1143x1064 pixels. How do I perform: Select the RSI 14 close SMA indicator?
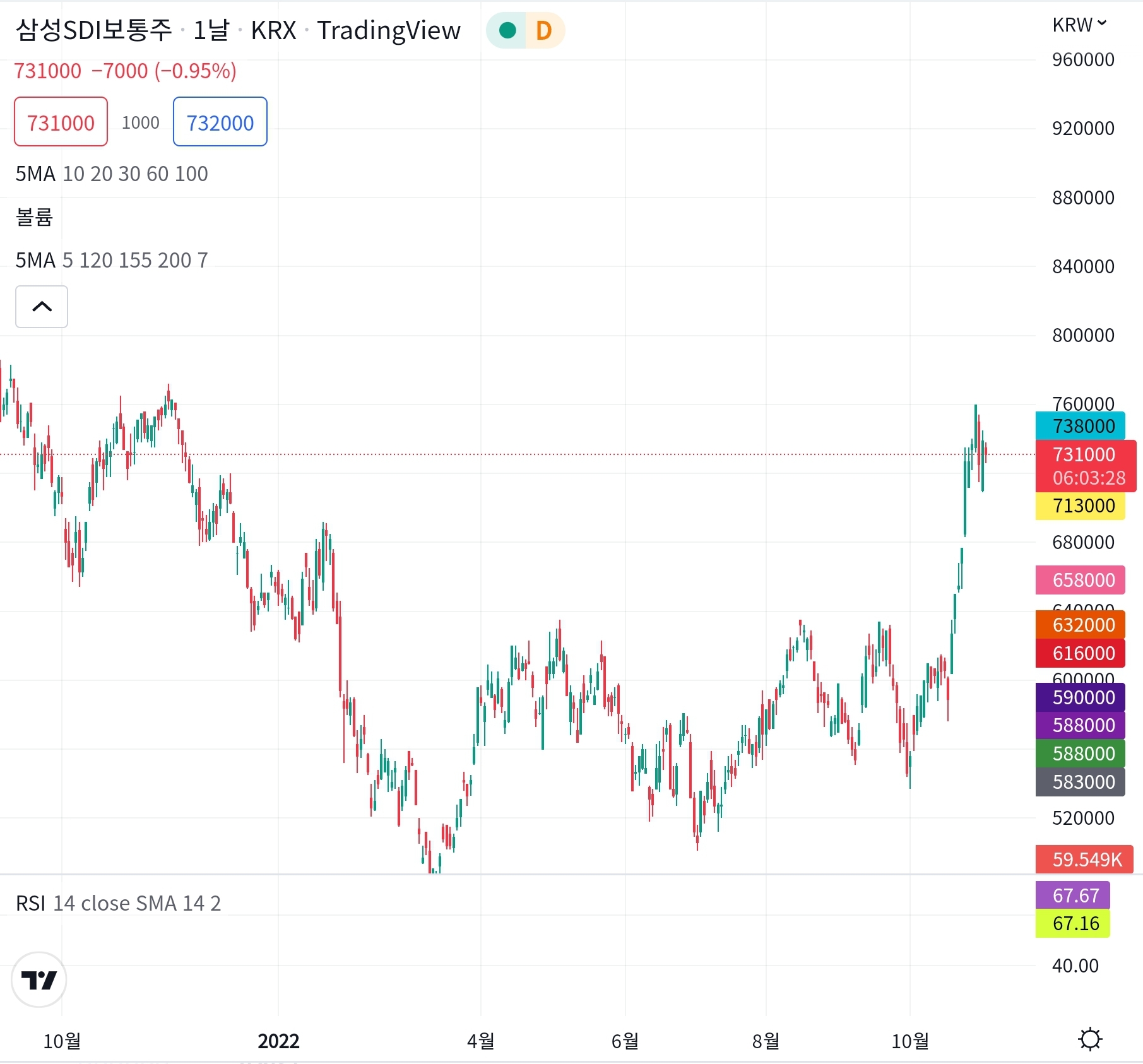pyautogui.click(x=119, y=903)
